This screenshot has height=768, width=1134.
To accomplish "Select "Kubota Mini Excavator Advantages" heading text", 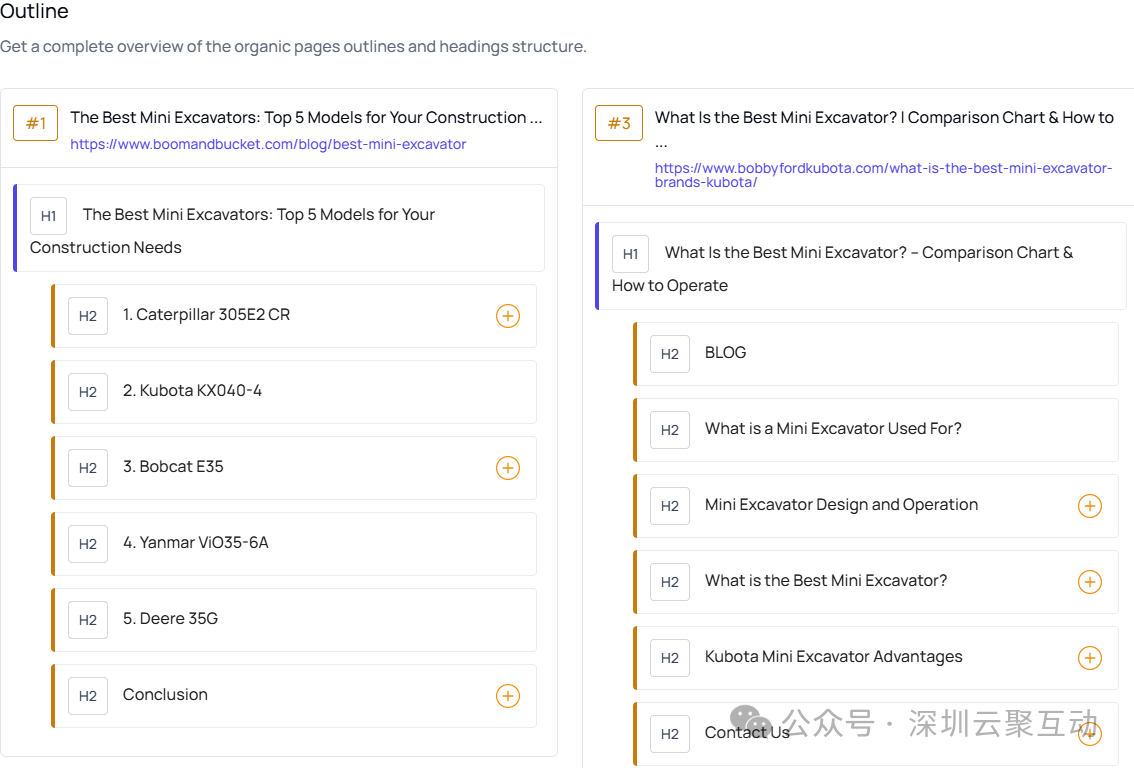I will coord(833,656).
